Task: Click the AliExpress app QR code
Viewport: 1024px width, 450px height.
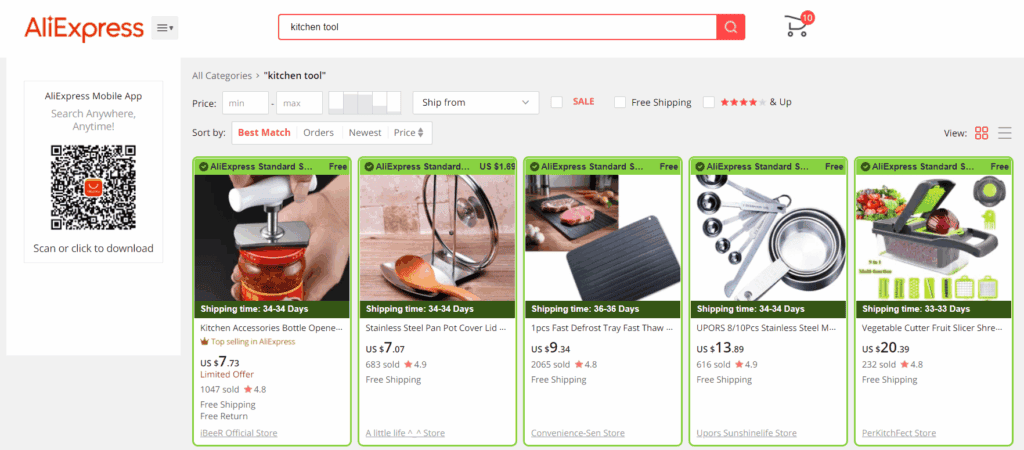Action: tap(93, 187)
